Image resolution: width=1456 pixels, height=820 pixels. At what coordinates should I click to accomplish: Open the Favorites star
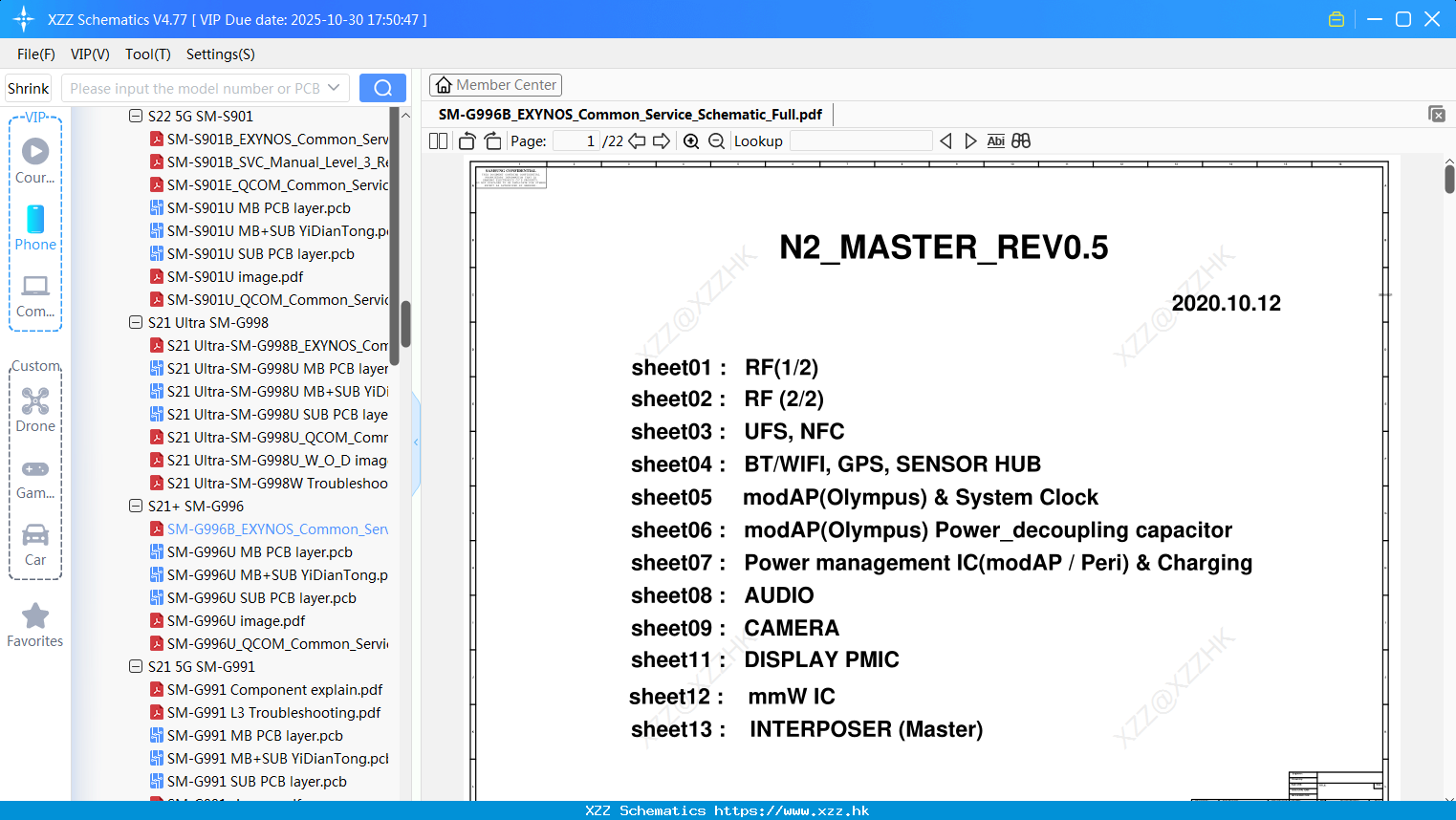click(x=35, y=625)
